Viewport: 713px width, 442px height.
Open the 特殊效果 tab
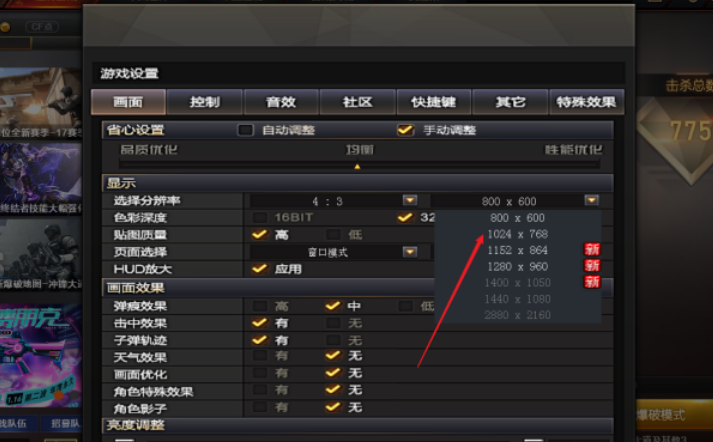coord(587,102)
